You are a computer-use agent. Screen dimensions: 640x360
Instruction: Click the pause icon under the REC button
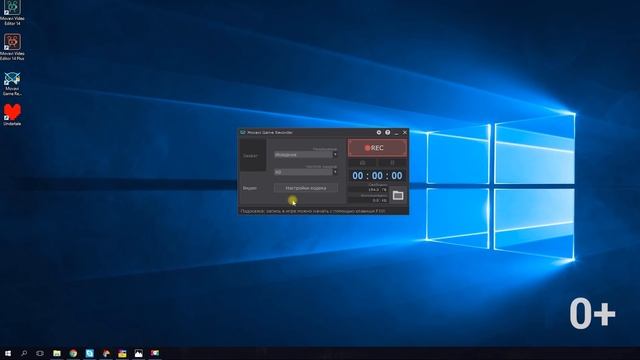click(x=392, y=162)
